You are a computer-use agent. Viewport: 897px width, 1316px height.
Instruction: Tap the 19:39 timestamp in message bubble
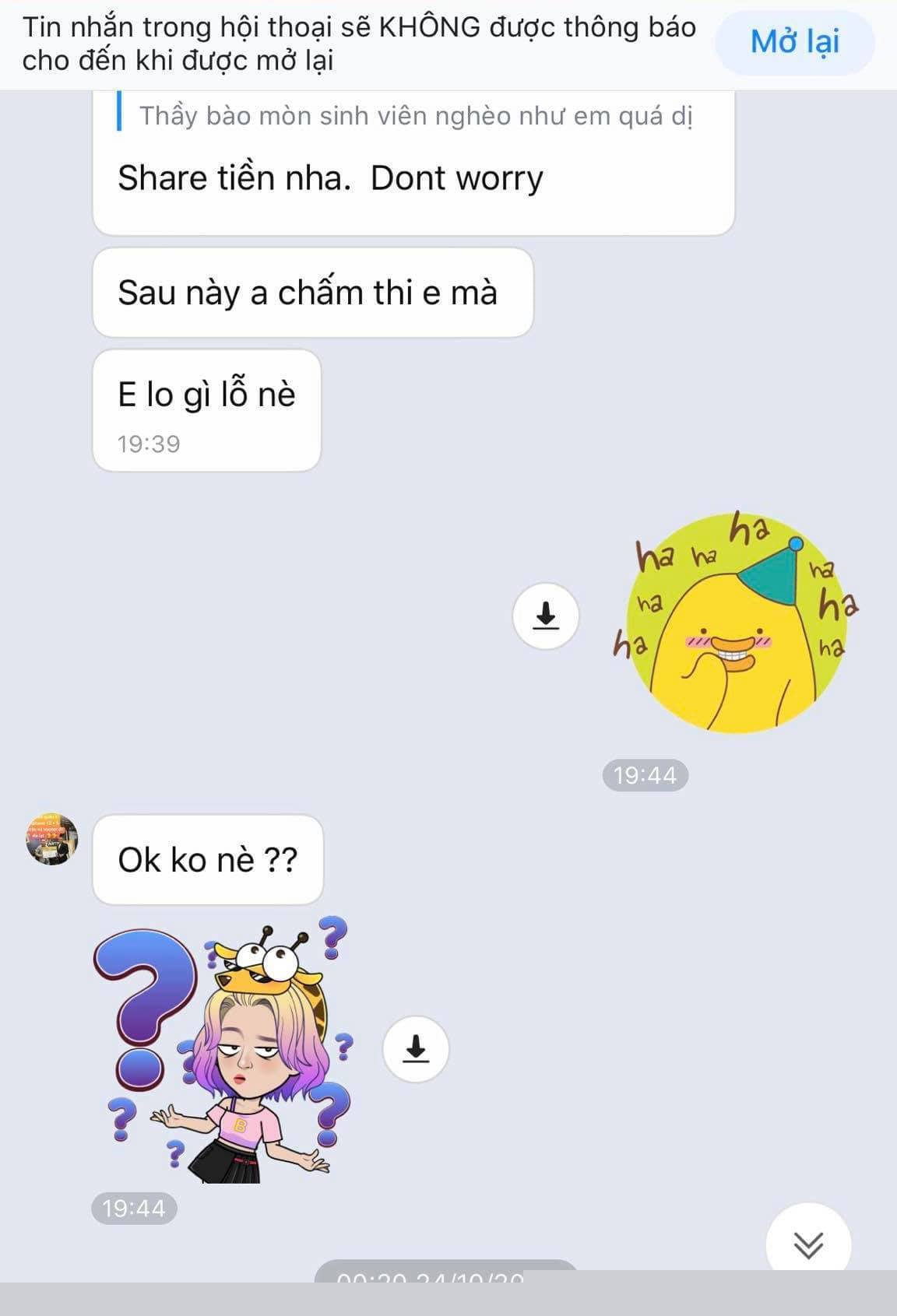point(149,444)
